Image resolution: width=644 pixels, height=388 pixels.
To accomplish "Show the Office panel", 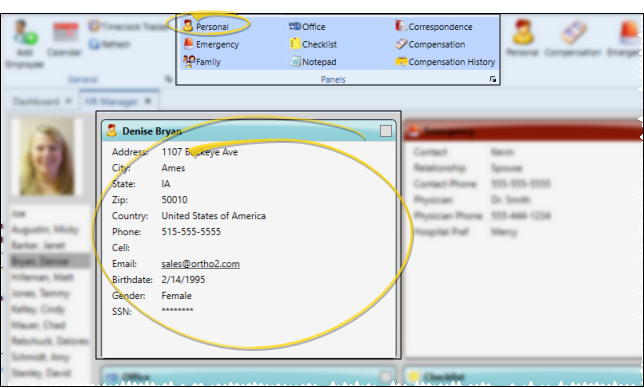I will click(307, 27).
